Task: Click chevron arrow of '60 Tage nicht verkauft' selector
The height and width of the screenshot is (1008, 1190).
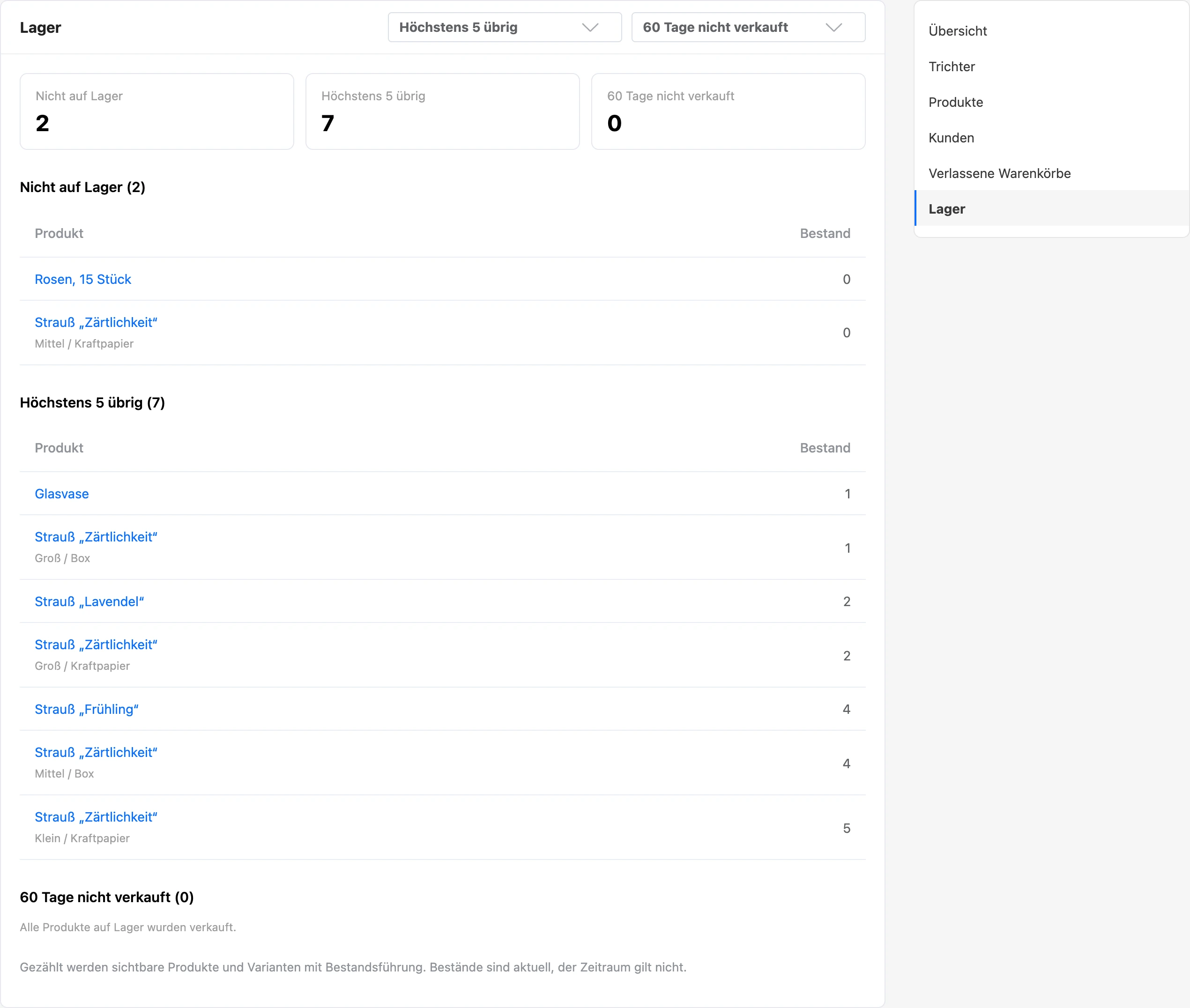Action: (x=834, y=28)
